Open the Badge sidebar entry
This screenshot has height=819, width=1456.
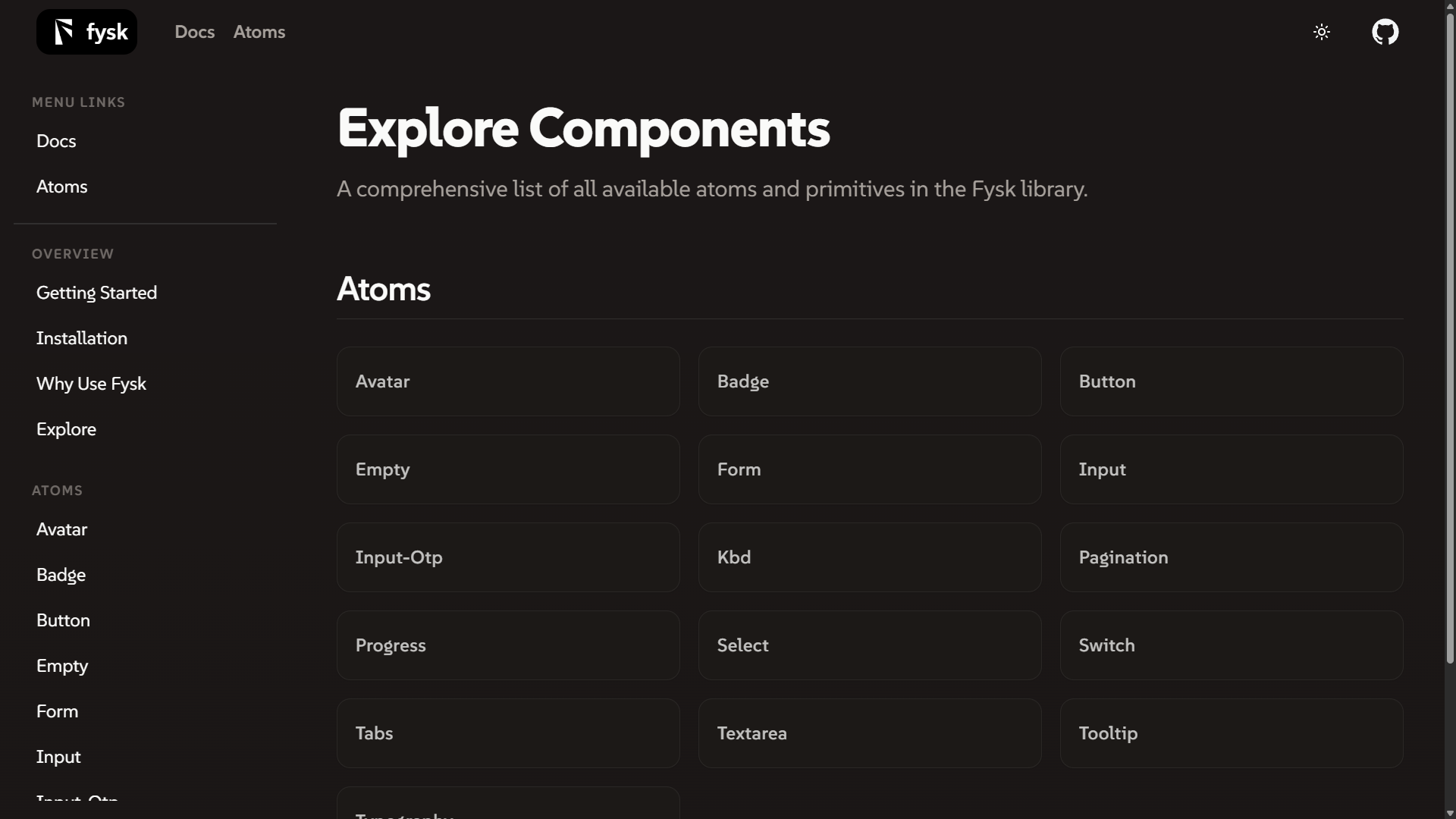[x=61, y=574]
